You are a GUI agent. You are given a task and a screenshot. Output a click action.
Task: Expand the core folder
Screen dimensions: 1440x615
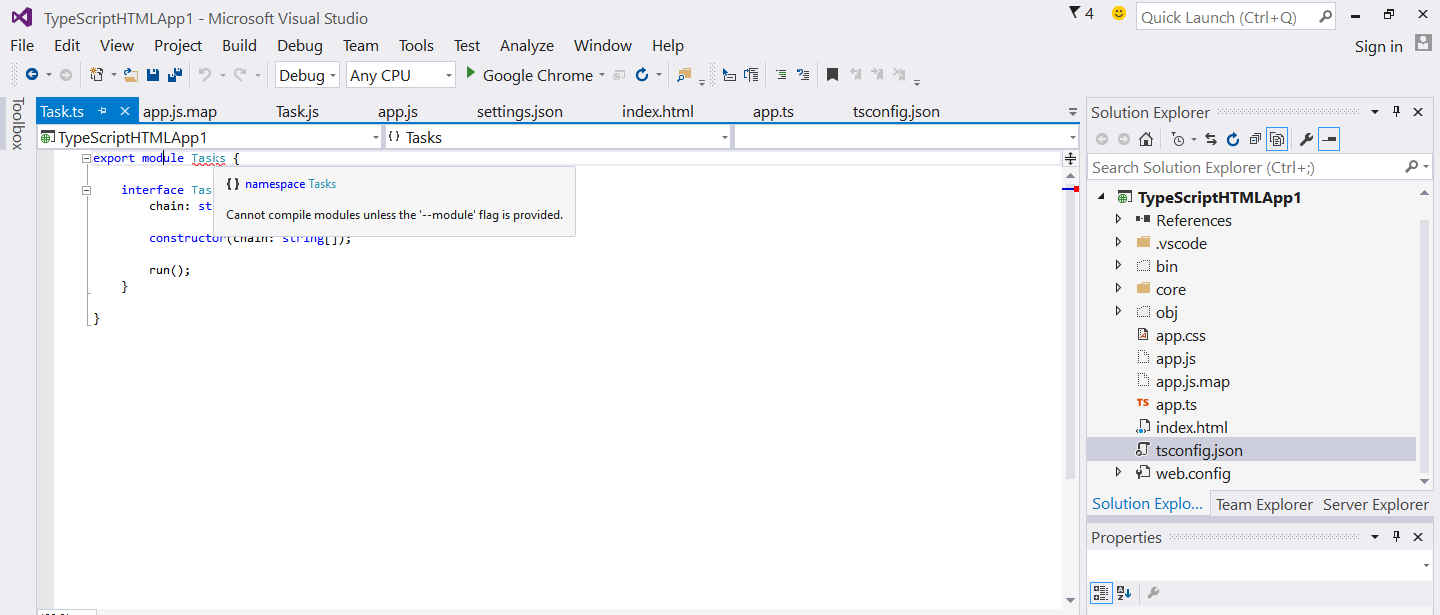click(x=1118, y=288)
